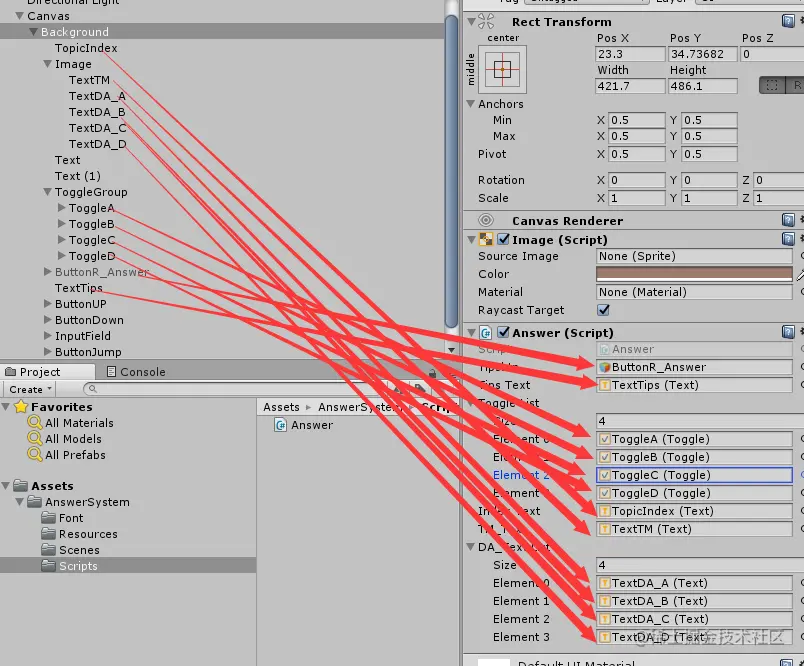The height and width of the screenshot is (666, 804).
Task: Click the Scale X input field
Action: pos(636,198)
